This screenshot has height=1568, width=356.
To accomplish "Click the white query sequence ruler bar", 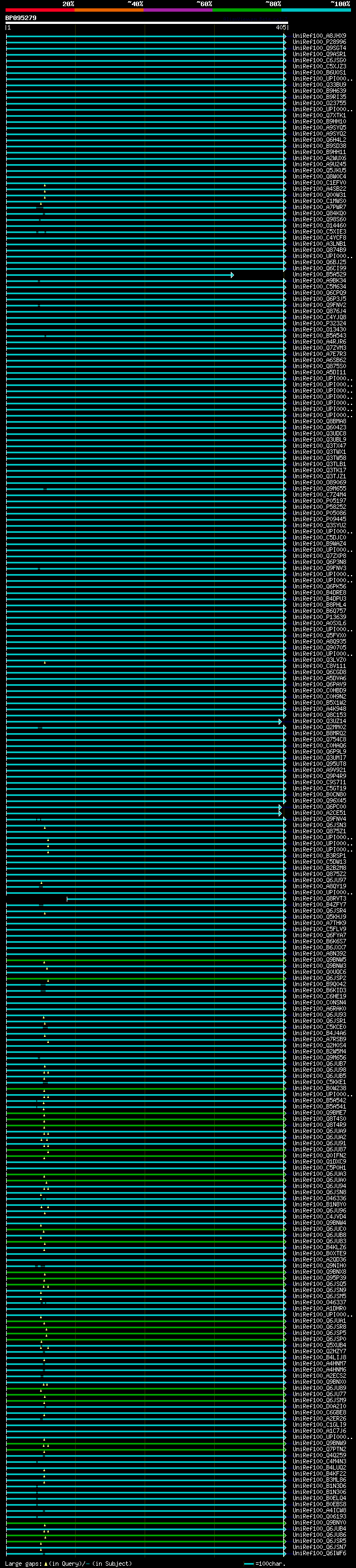I will (147, 23).
